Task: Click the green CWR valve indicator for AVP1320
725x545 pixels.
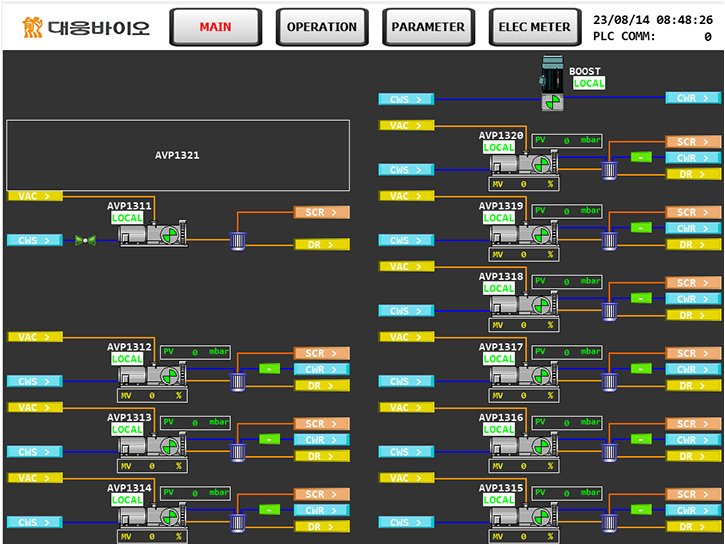Action: [641, 157]
